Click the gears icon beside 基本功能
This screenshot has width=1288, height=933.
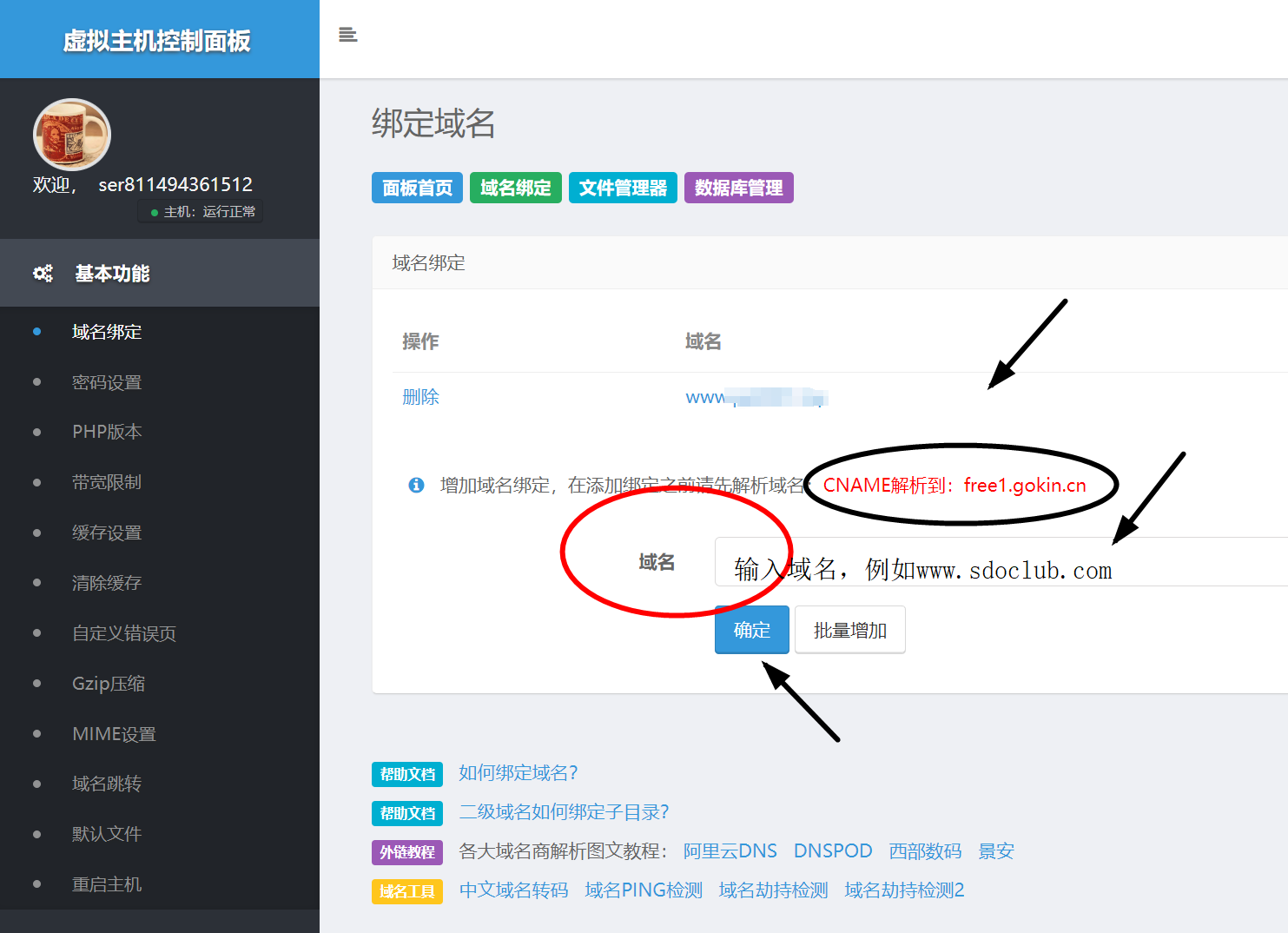pyautogui.click(x=43, y=274)
